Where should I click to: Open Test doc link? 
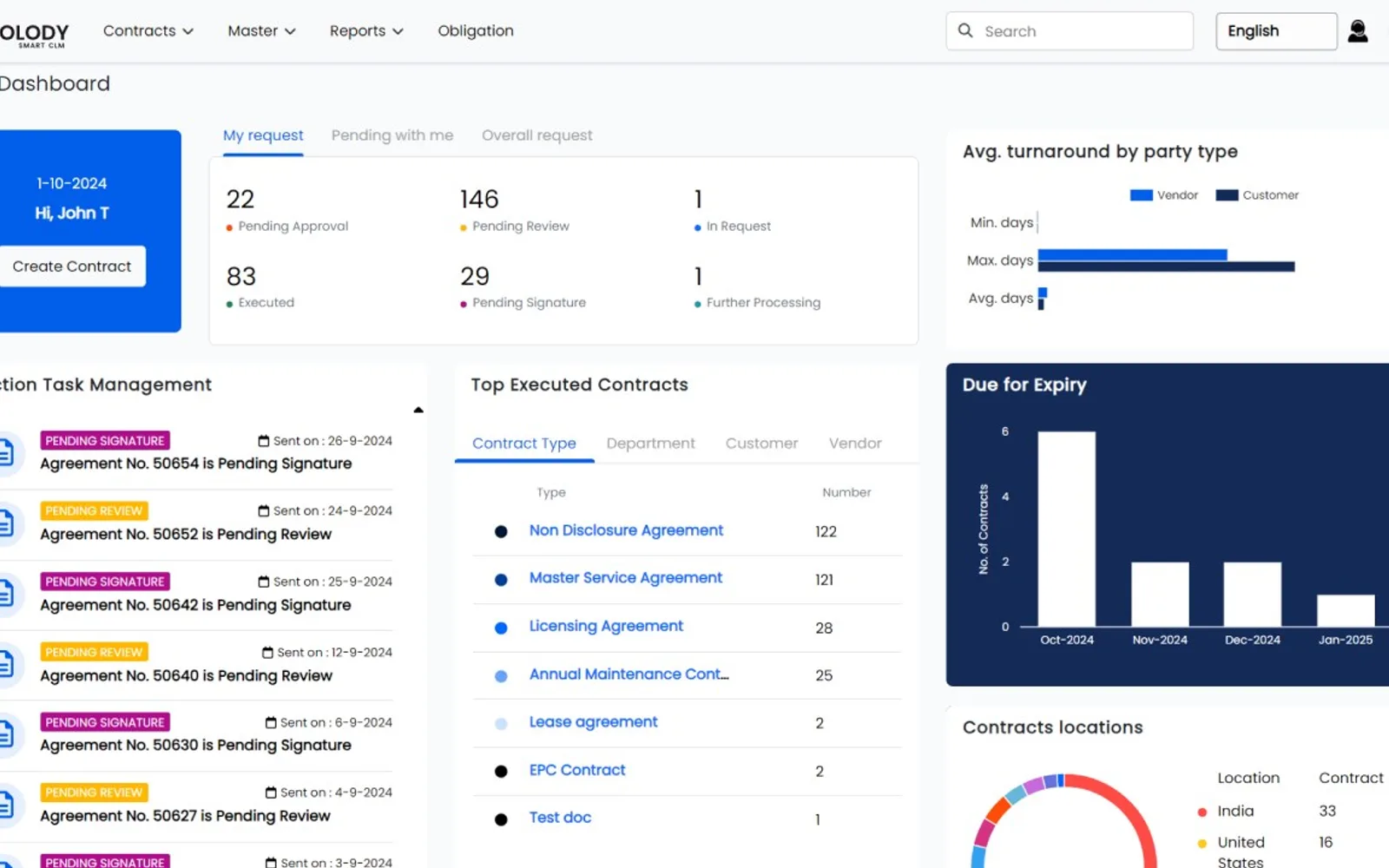point(560,818)
